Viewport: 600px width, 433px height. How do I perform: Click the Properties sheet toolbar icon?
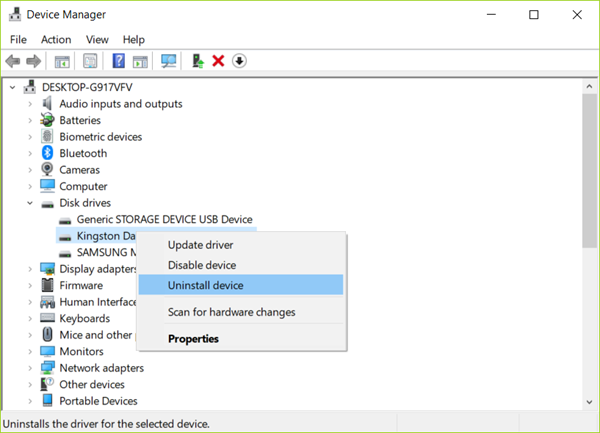pyautogui.click(x=90, y=61)
